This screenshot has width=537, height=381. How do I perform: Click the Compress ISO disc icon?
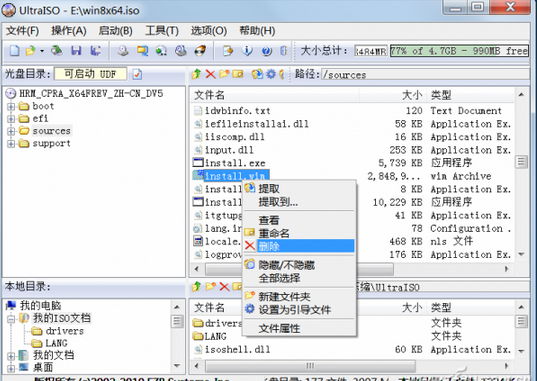coord(180,51)
